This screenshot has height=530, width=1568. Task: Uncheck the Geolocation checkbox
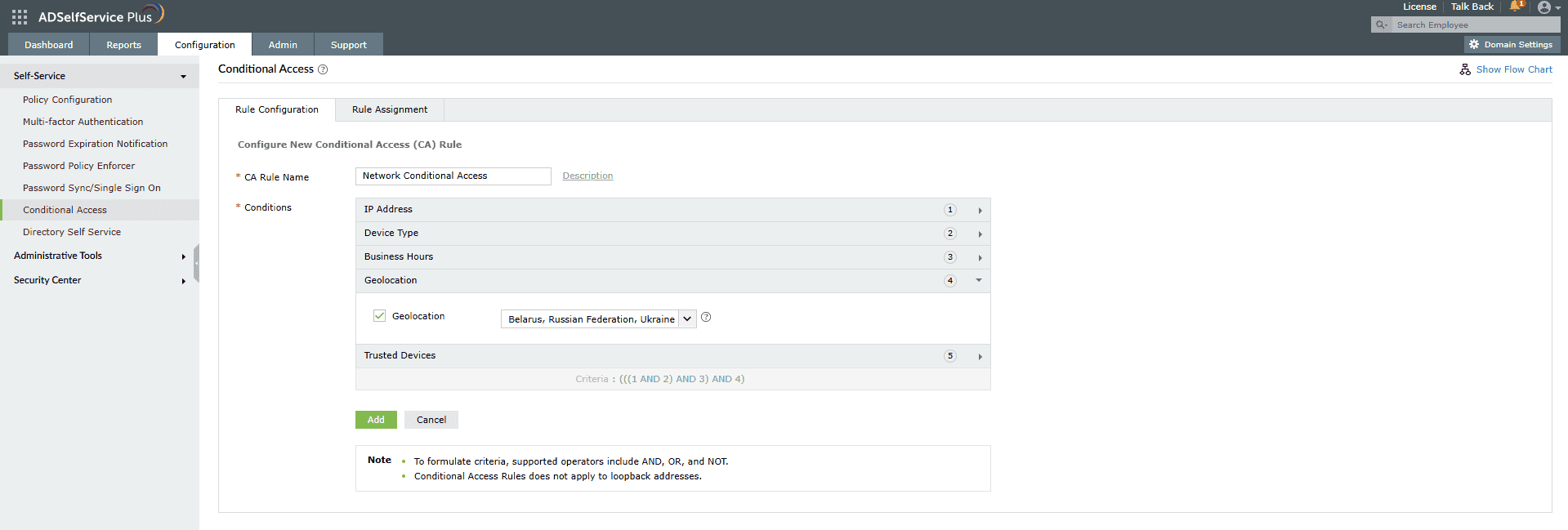coord(379,316)
